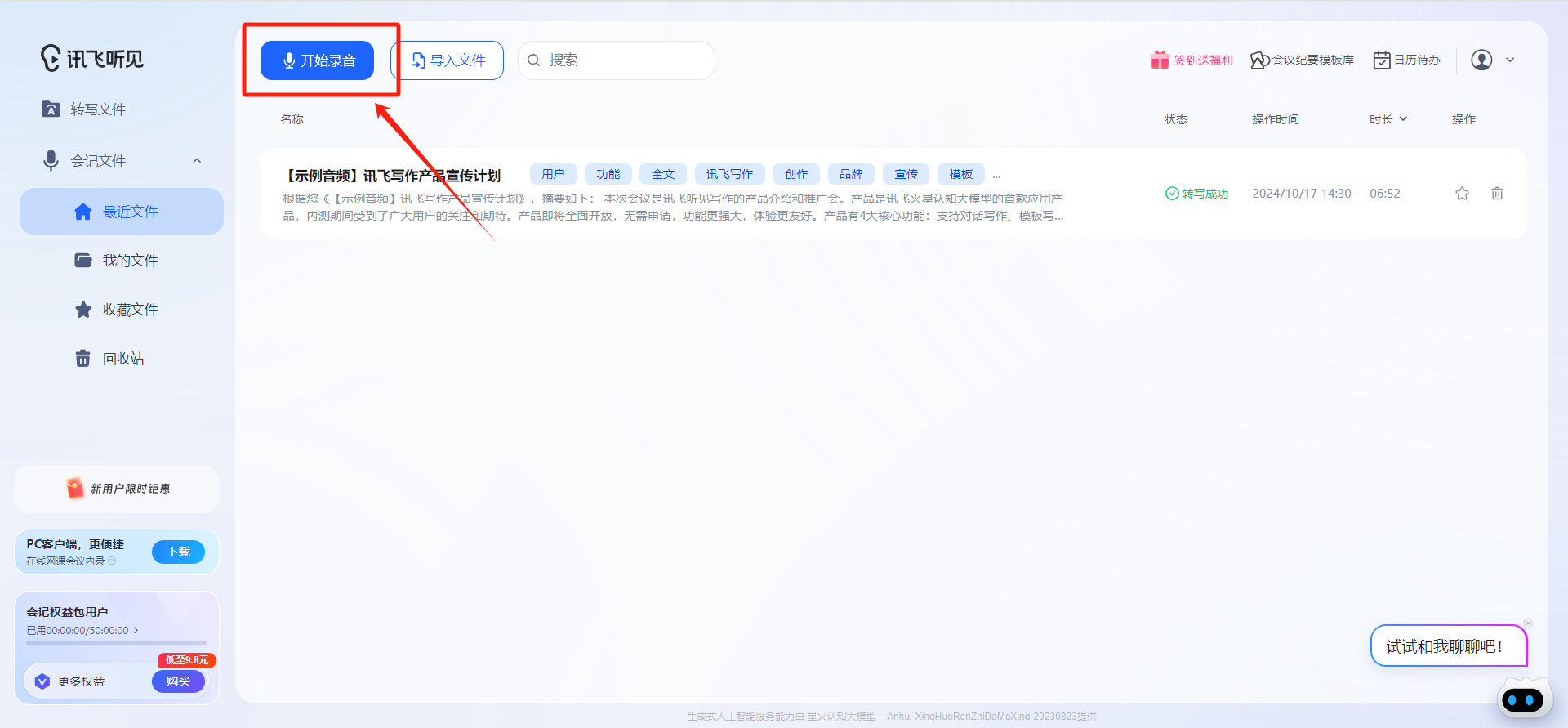Open 回收站 recycle bin

click(x=122, y=359)
